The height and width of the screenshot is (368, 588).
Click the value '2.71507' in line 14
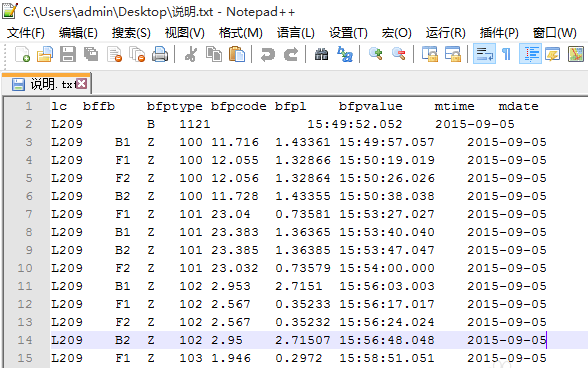[303, 340]
